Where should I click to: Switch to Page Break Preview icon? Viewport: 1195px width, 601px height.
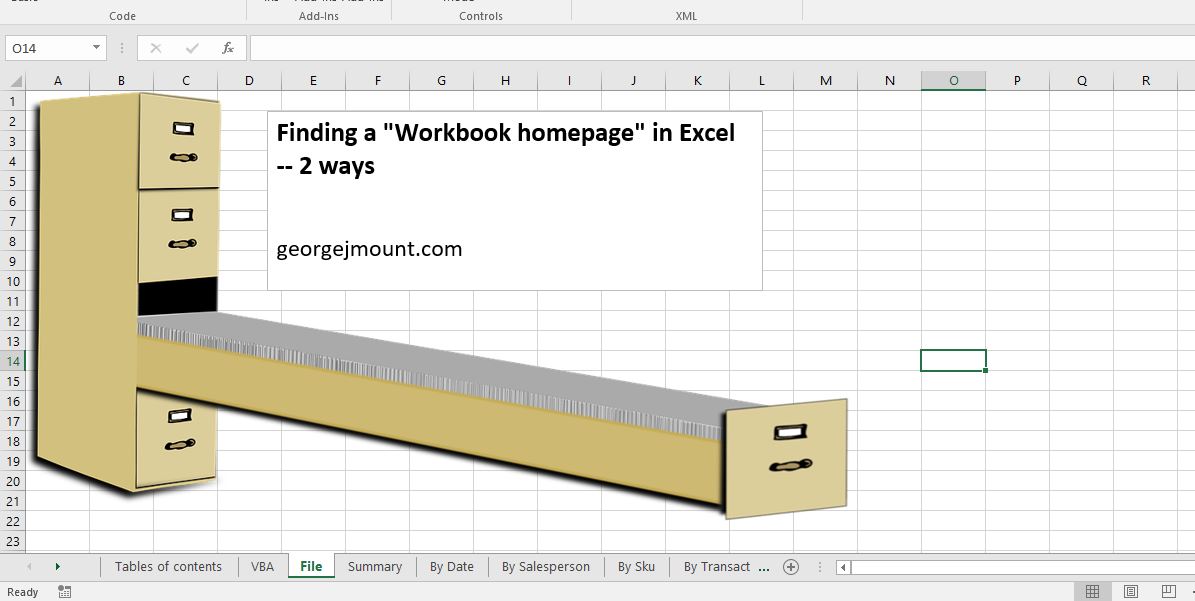tap(1168, 592)
